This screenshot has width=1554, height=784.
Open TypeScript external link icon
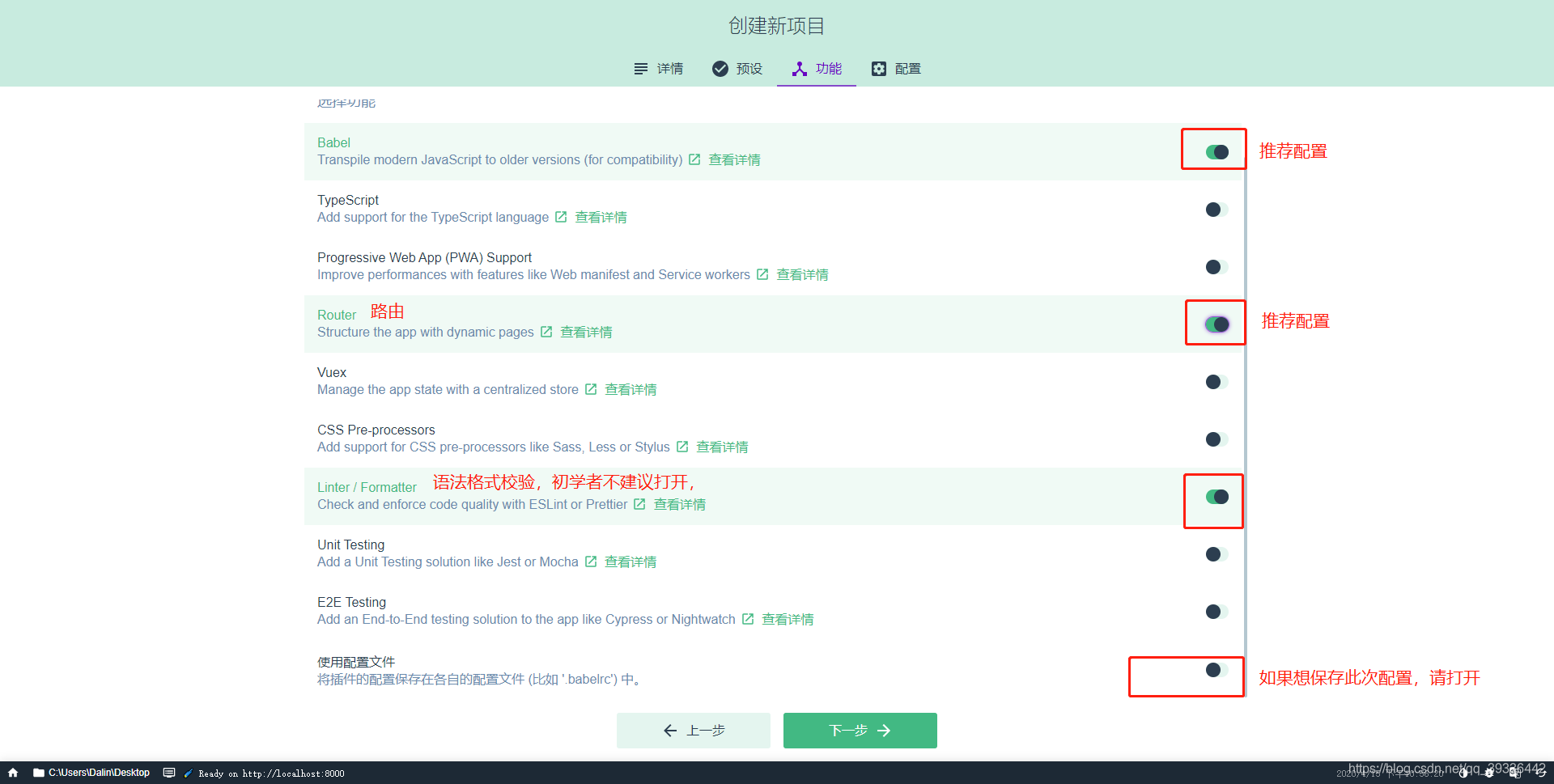(x=561, y=217)
